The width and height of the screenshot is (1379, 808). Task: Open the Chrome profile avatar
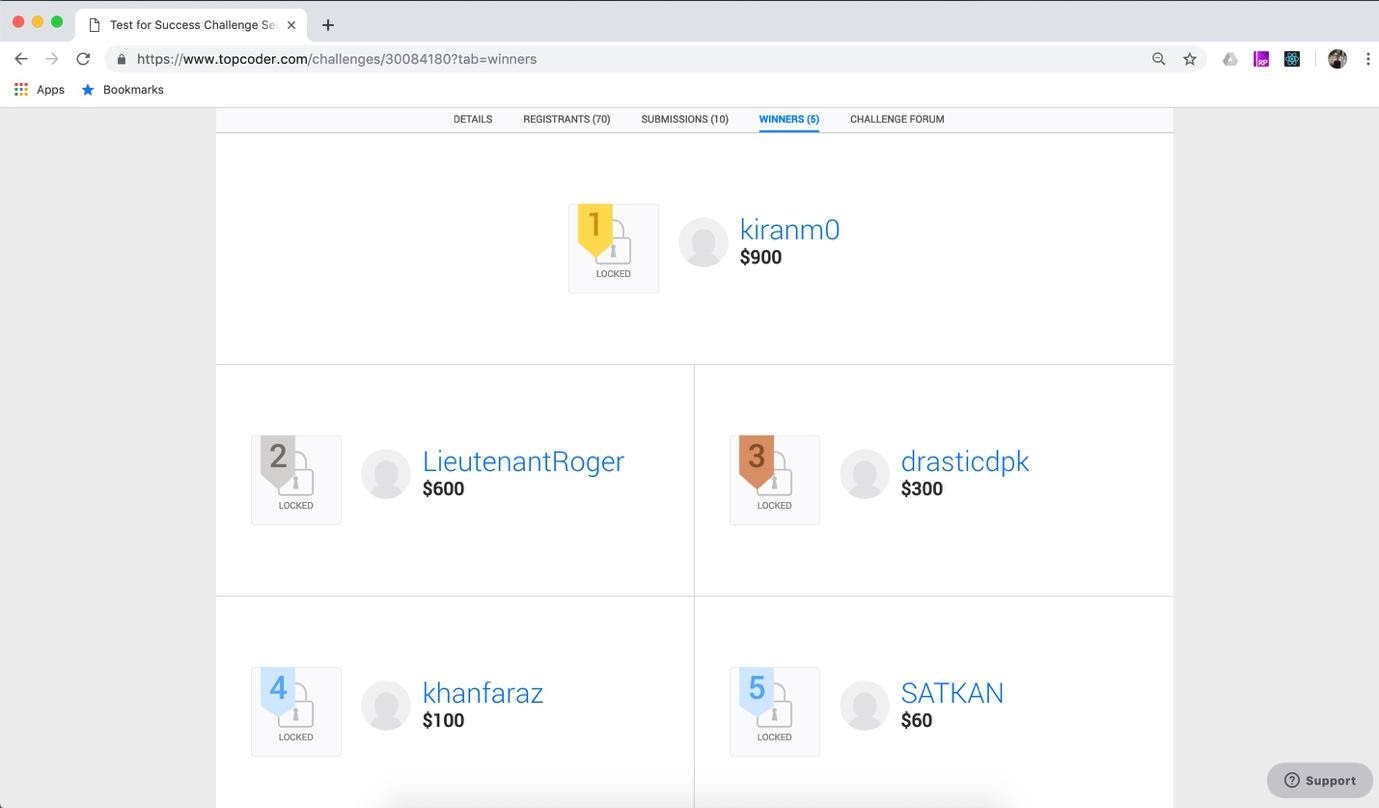pyautogui.click(x=1337, y=59)
